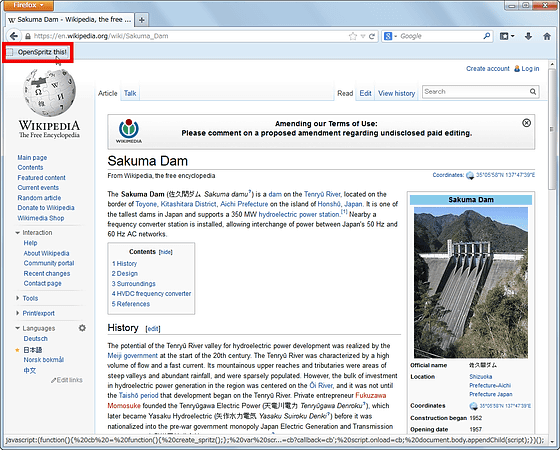This screenshot has width=560, height=450.
Task: Open the 日本語 language link
Action: [32, 350]
